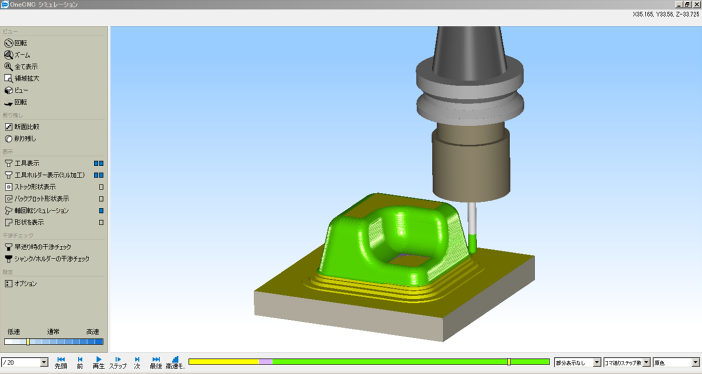Open 断面比較 section comparison

click(21, 127)
